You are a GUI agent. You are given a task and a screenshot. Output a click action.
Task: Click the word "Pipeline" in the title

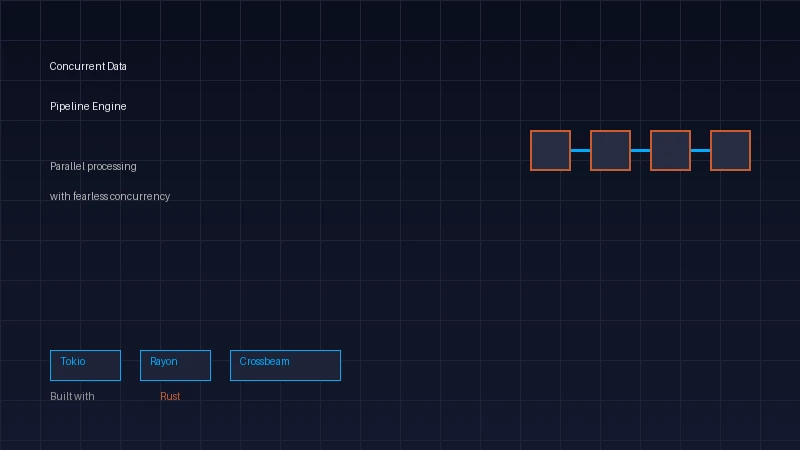(x=69, y=107)
